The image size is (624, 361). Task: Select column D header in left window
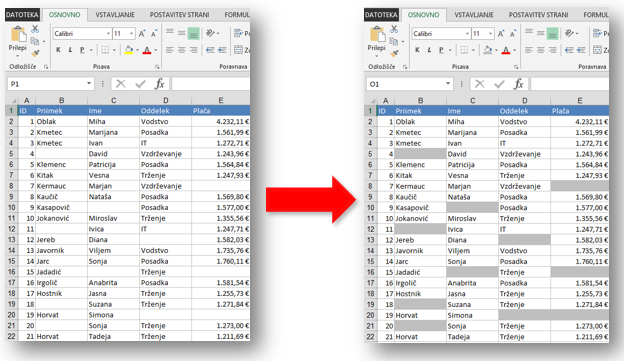166,100
